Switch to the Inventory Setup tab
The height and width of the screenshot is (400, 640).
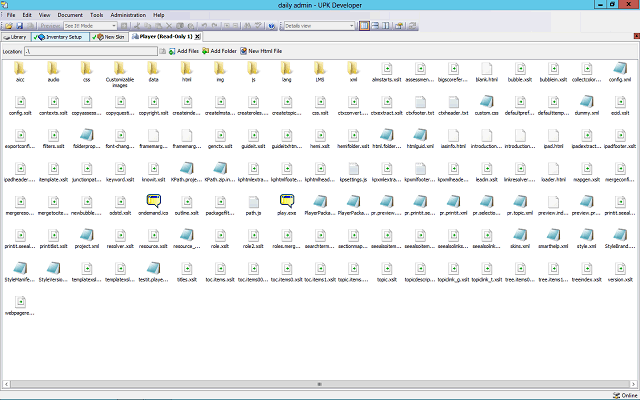point(59,36)
